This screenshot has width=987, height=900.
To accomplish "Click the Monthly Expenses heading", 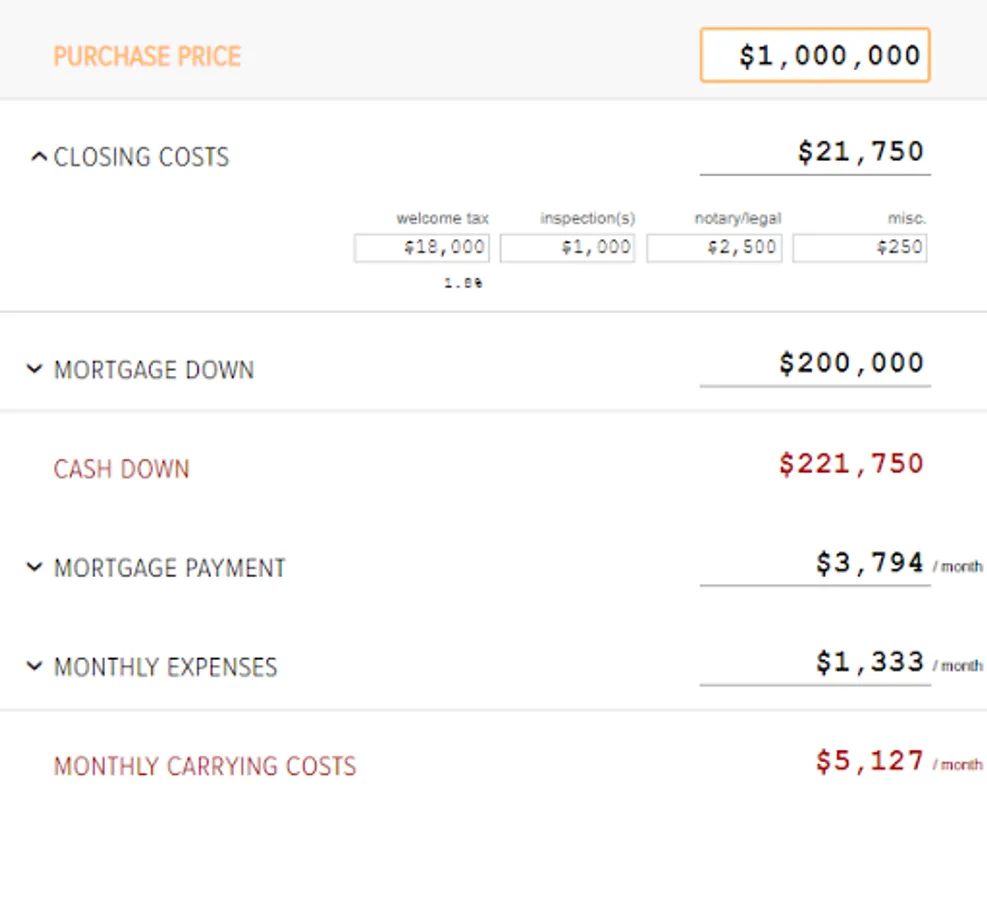I will pos(166,667).
